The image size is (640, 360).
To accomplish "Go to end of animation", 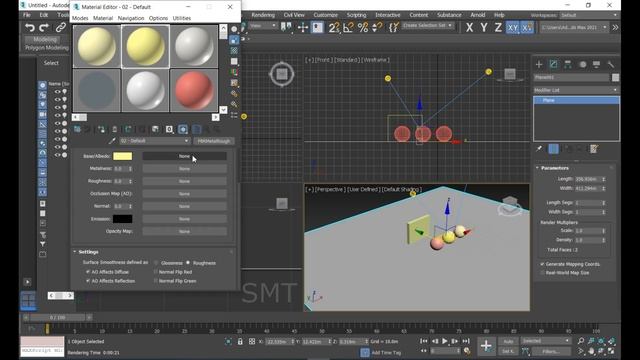I will tap(466, 341).
